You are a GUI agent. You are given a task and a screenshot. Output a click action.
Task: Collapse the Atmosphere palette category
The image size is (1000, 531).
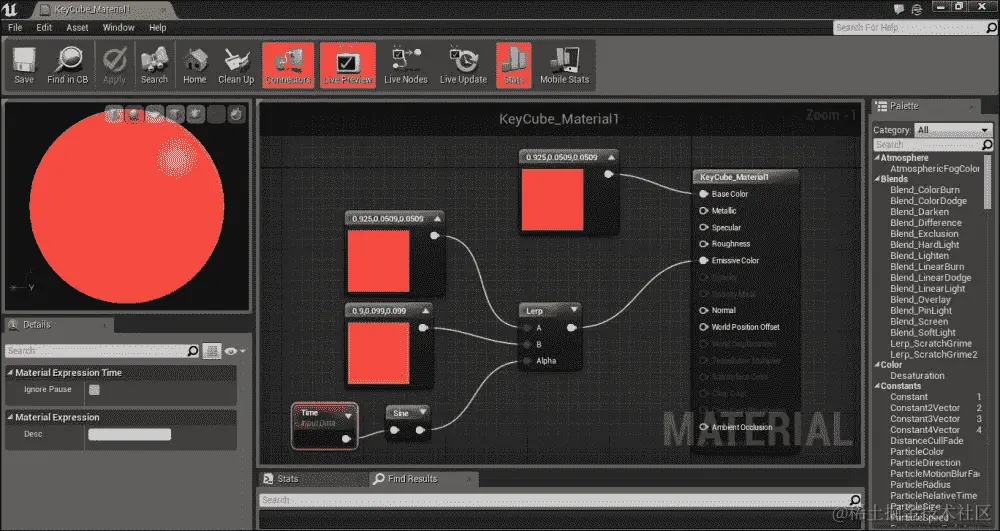coord(878,157)
